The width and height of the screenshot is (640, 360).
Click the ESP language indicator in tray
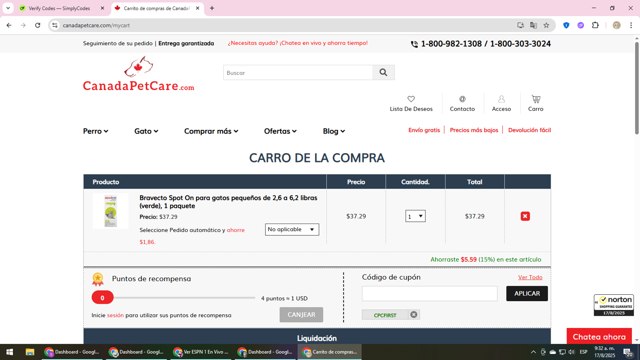pyautogui.click(x=584, y=352)
